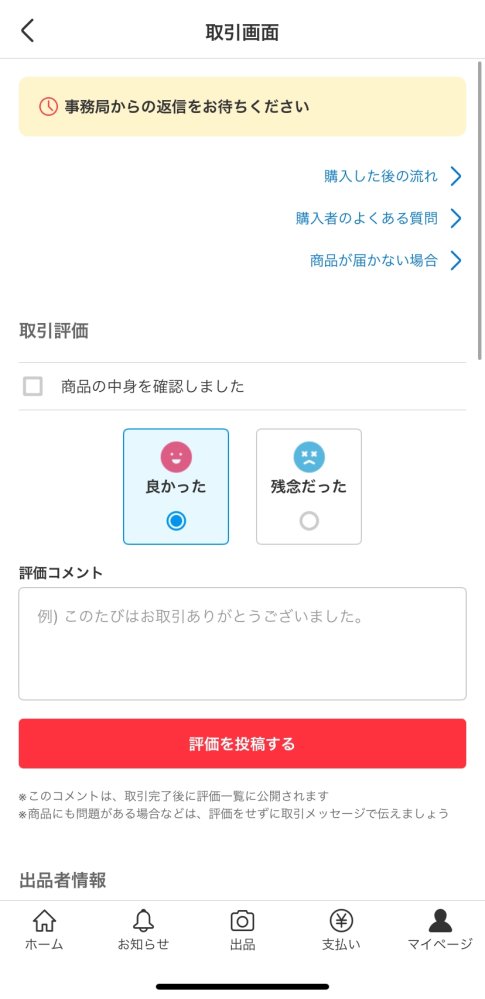The width and height of the screenshot is (485, 999).
Task: Expand the chevron beside 購入者のよくある質問
Action: [455, 219]
